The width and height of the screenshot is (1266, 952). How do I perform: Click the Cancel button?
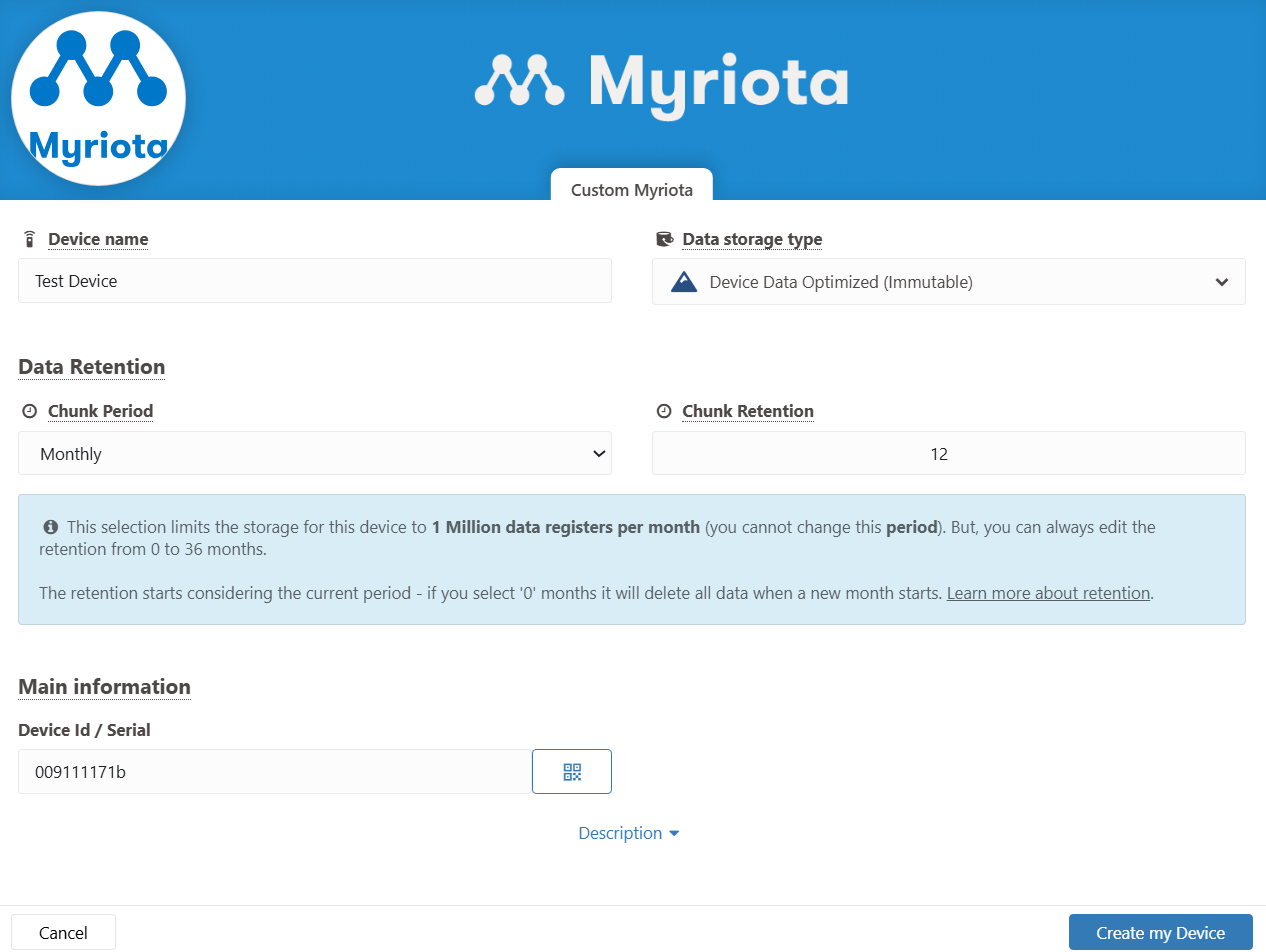coord(63,933)
